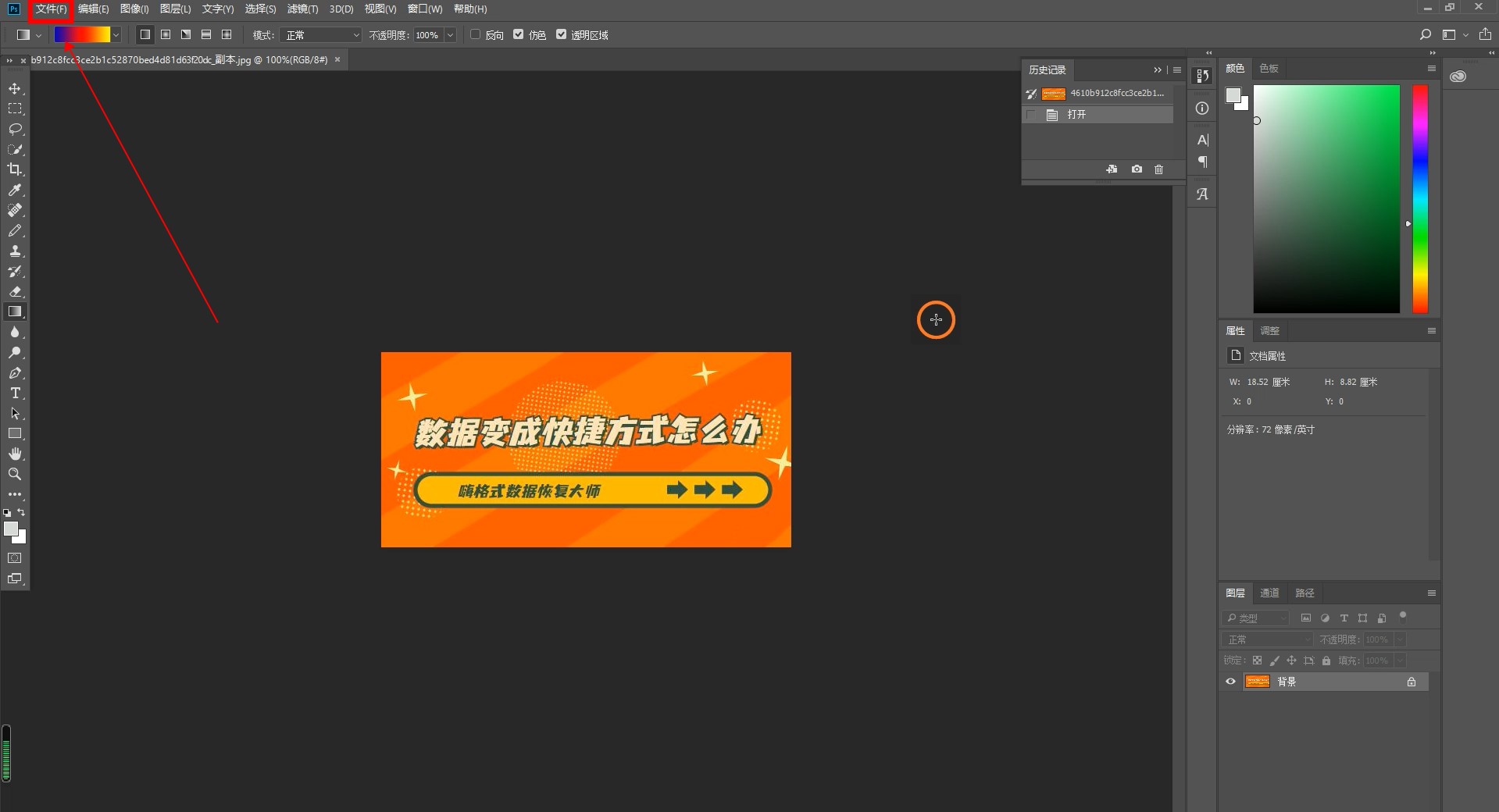The image size is (1499, 812).
Task: Open the gradient picker dropdown arrow
Action: 116,35
